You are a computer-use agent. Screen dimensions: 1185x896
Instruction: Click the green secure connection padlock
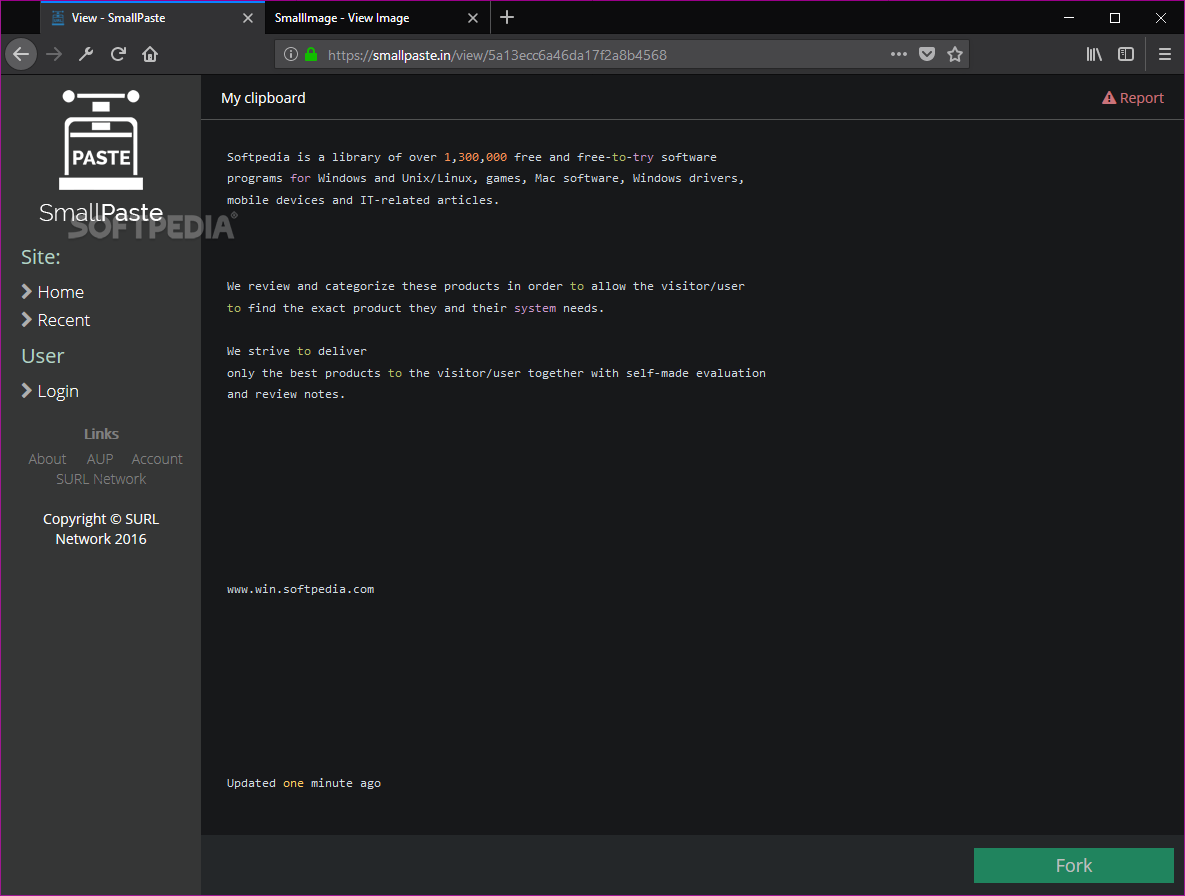(x=311, y=54)
